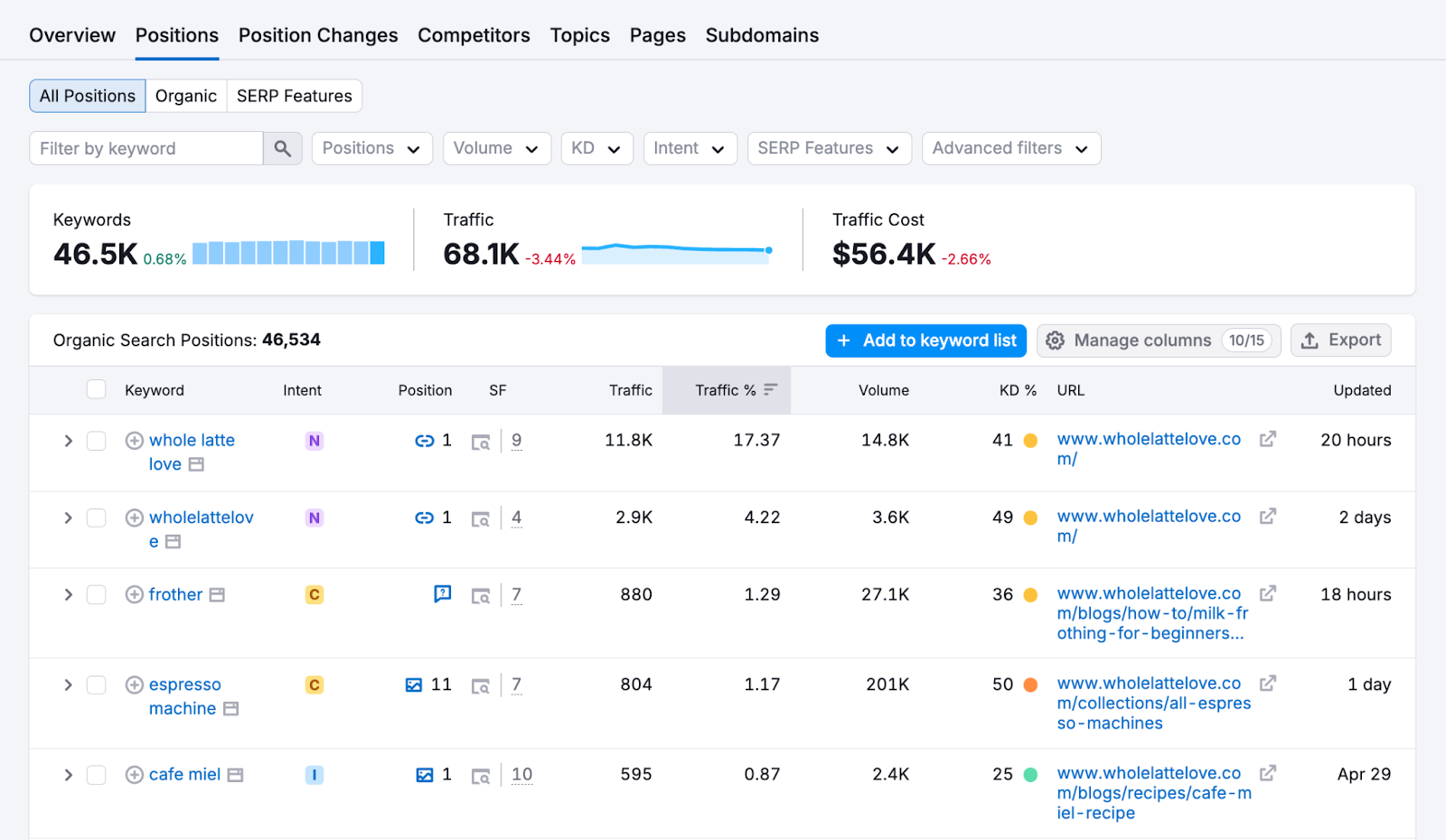Add 'espresso machine' keyword via plus icon
Image resolution: width=1446 pixels, height=840 pixels.
(134, 685)
